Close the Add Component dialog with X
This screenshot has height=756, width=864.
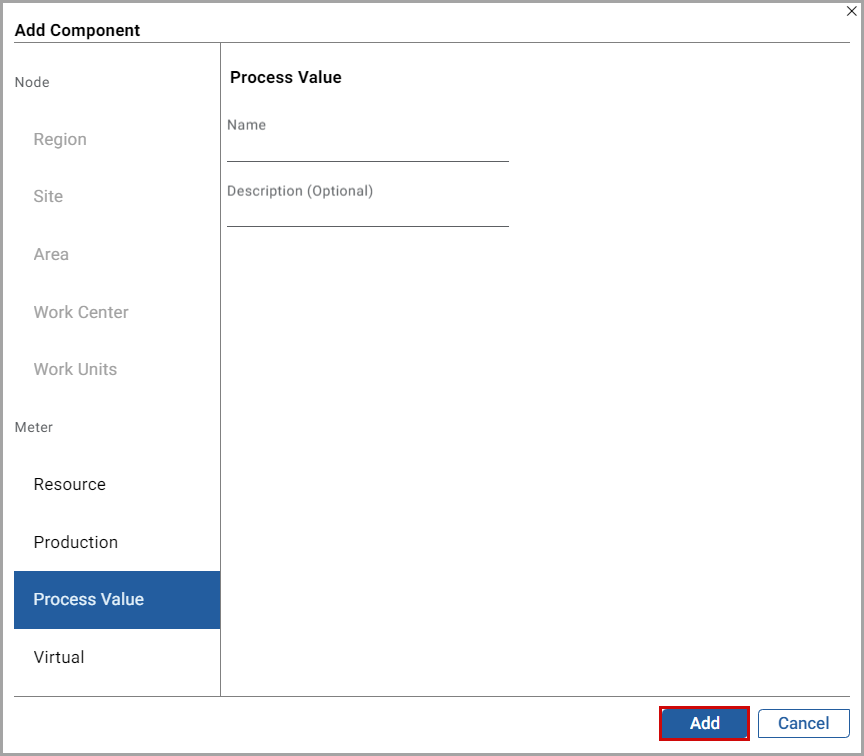pyautogui.click(x=851, y=12)
